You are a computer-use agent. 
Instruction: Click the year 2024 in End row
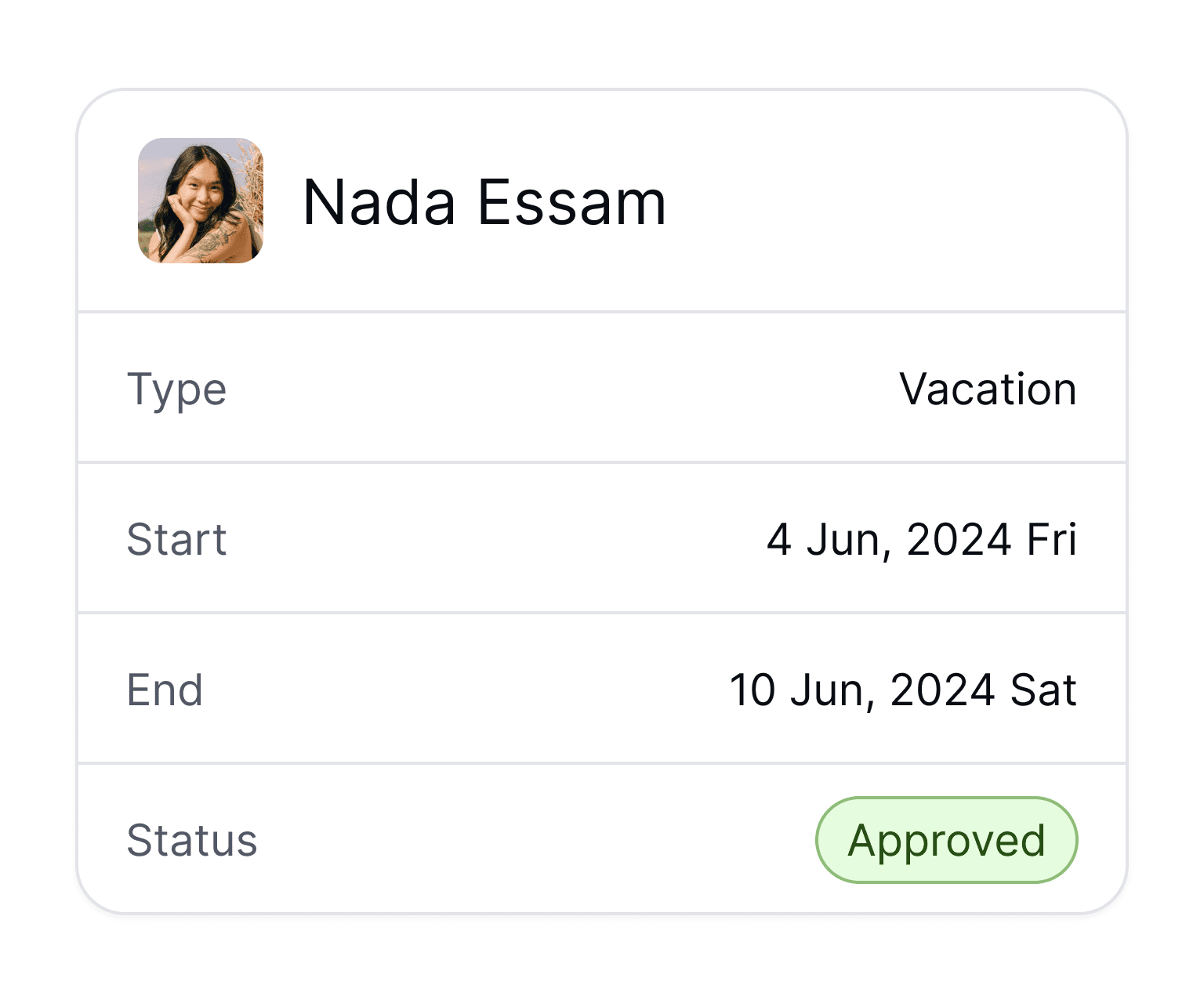[x=942, y=690]
